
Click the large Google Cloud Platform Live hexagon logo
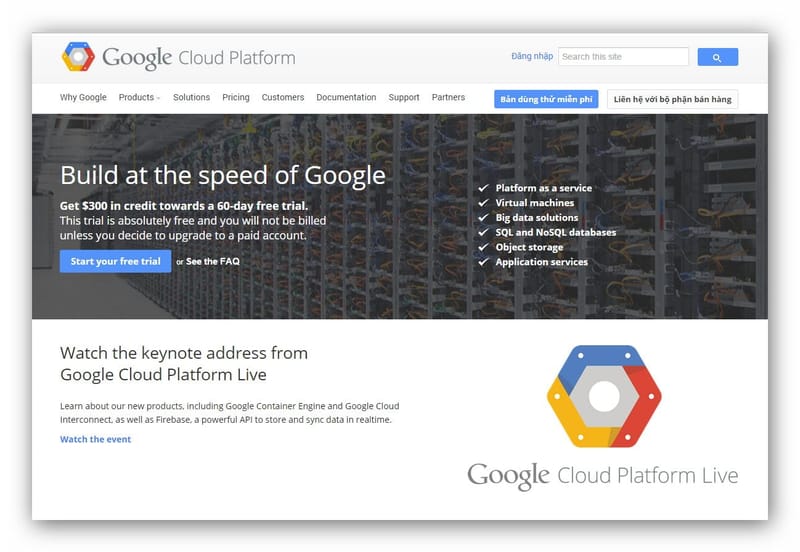click(604, 396)
